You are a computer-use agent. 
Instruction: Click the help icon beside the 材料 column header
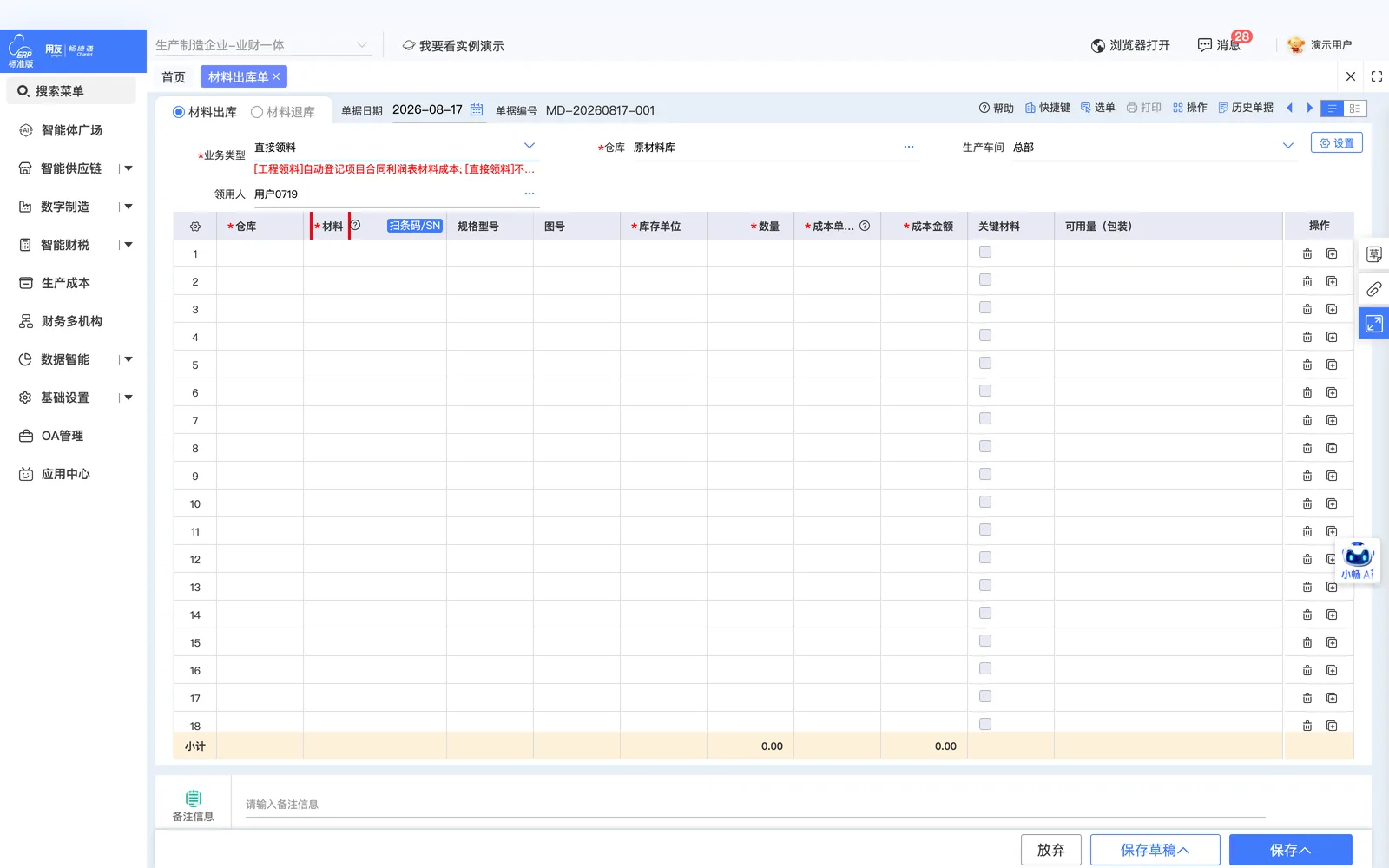coord(355,225)
